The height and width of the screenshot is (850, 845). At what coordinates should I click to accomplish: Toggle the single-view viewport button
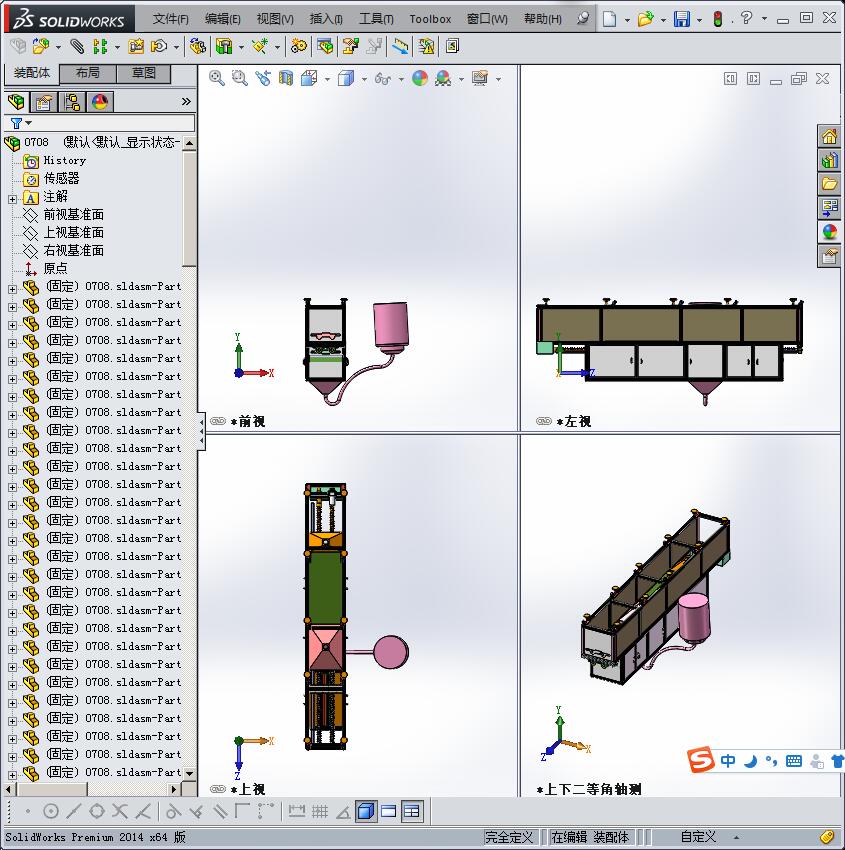pos(389,812)
